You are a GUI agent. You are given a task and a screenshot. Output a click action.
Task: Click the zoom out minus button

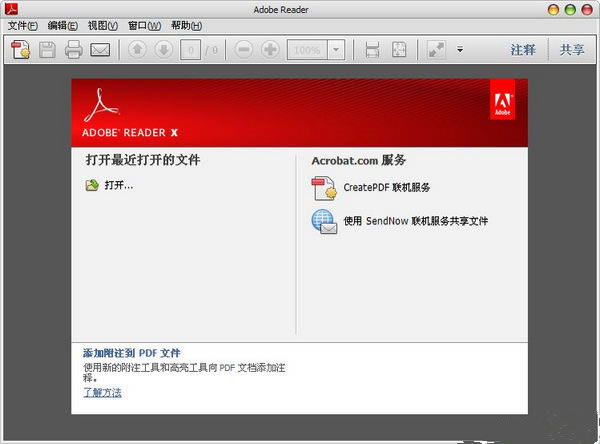tap(244, 49)
